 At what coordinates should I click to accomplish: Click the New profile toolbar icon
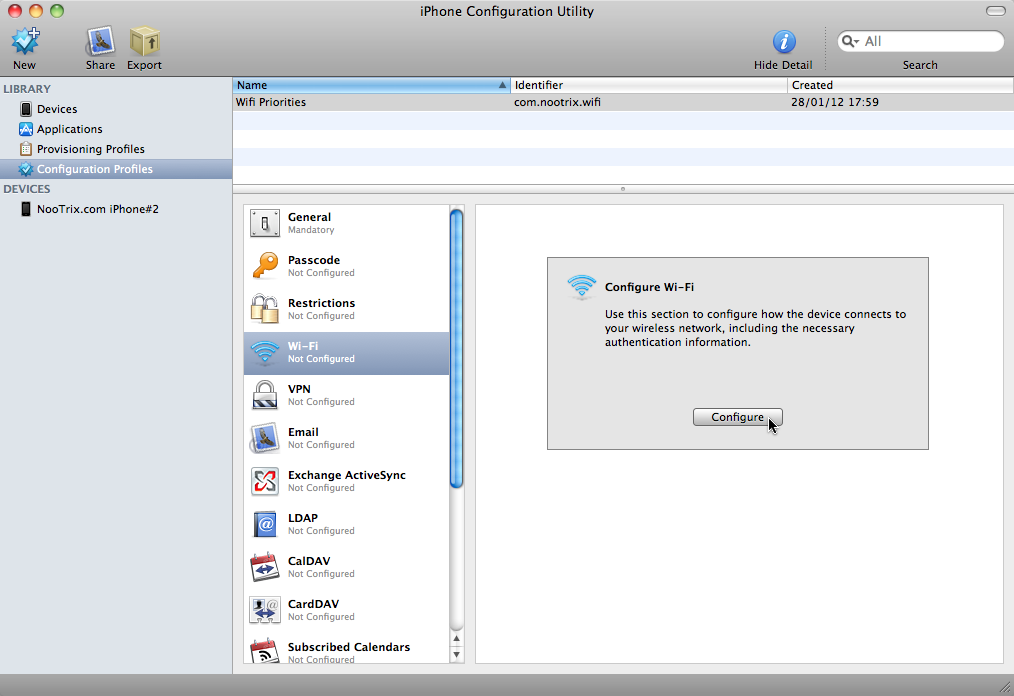tap(25, 41)
